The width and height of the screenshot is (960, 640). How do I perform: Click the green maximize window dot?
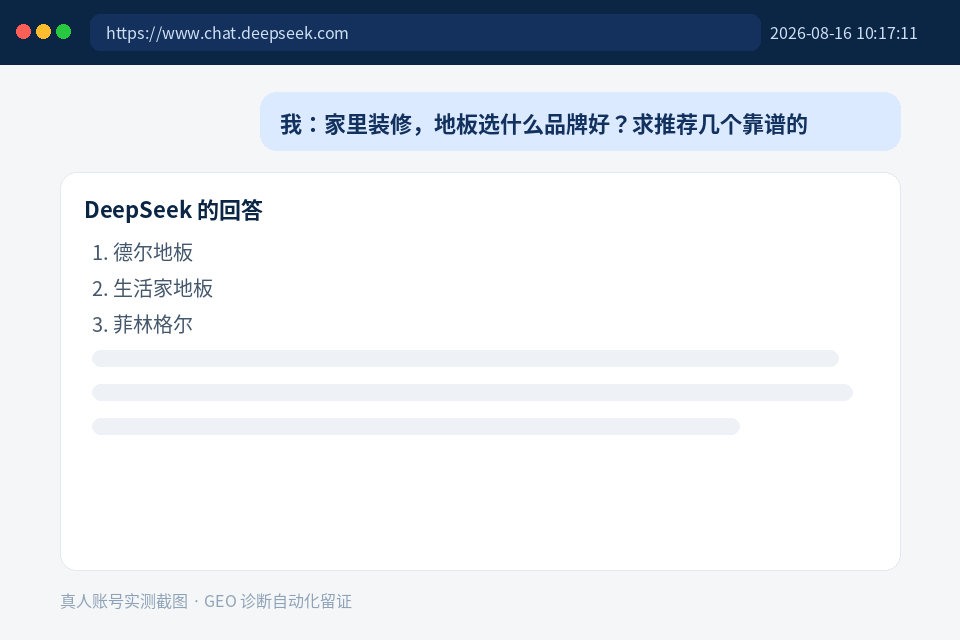pos(64,32)
